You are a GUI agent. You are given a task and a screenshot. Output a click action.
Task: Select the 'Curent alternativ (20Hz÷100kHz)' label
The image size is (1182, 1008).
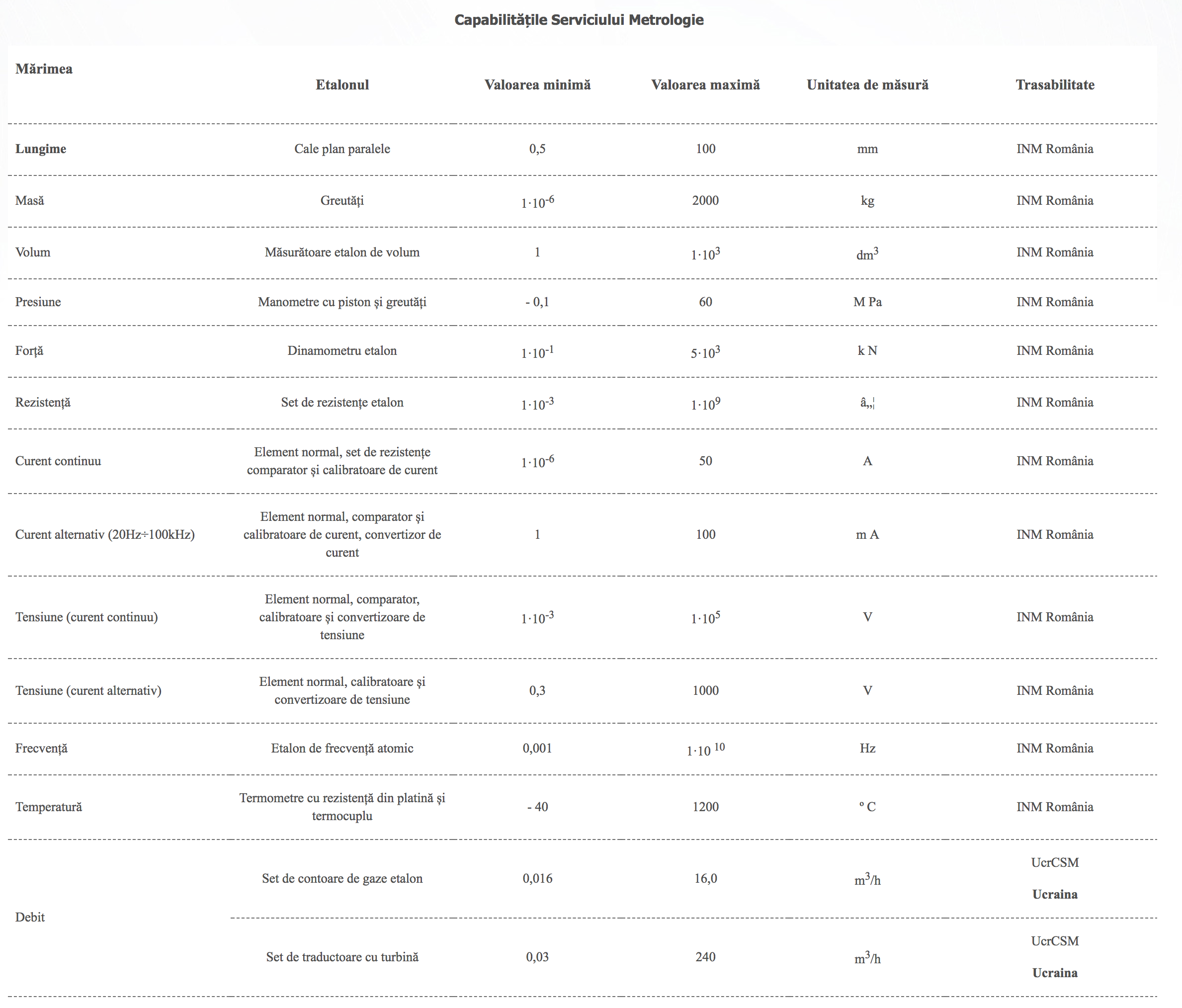tap(105, 534)
